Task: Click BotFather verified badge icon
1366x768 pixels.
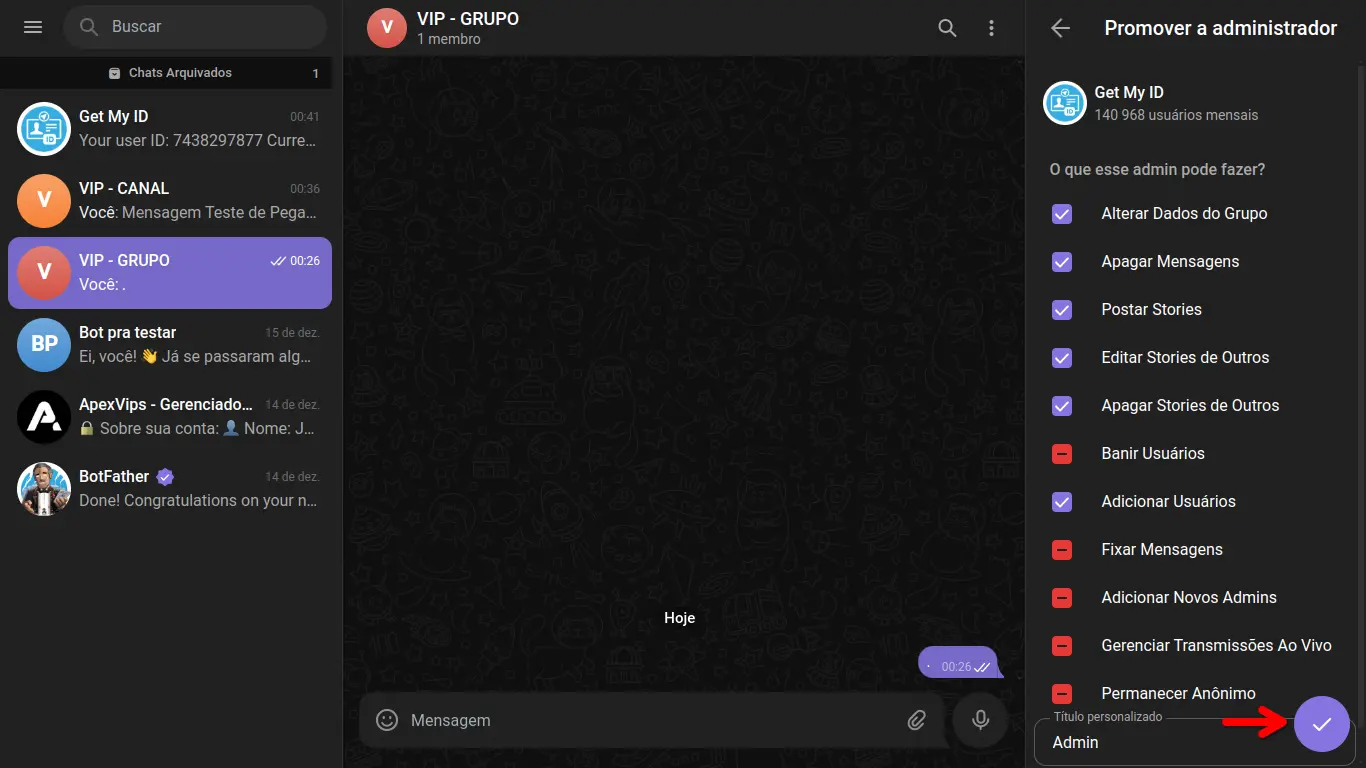Action: tap(165, 477)
